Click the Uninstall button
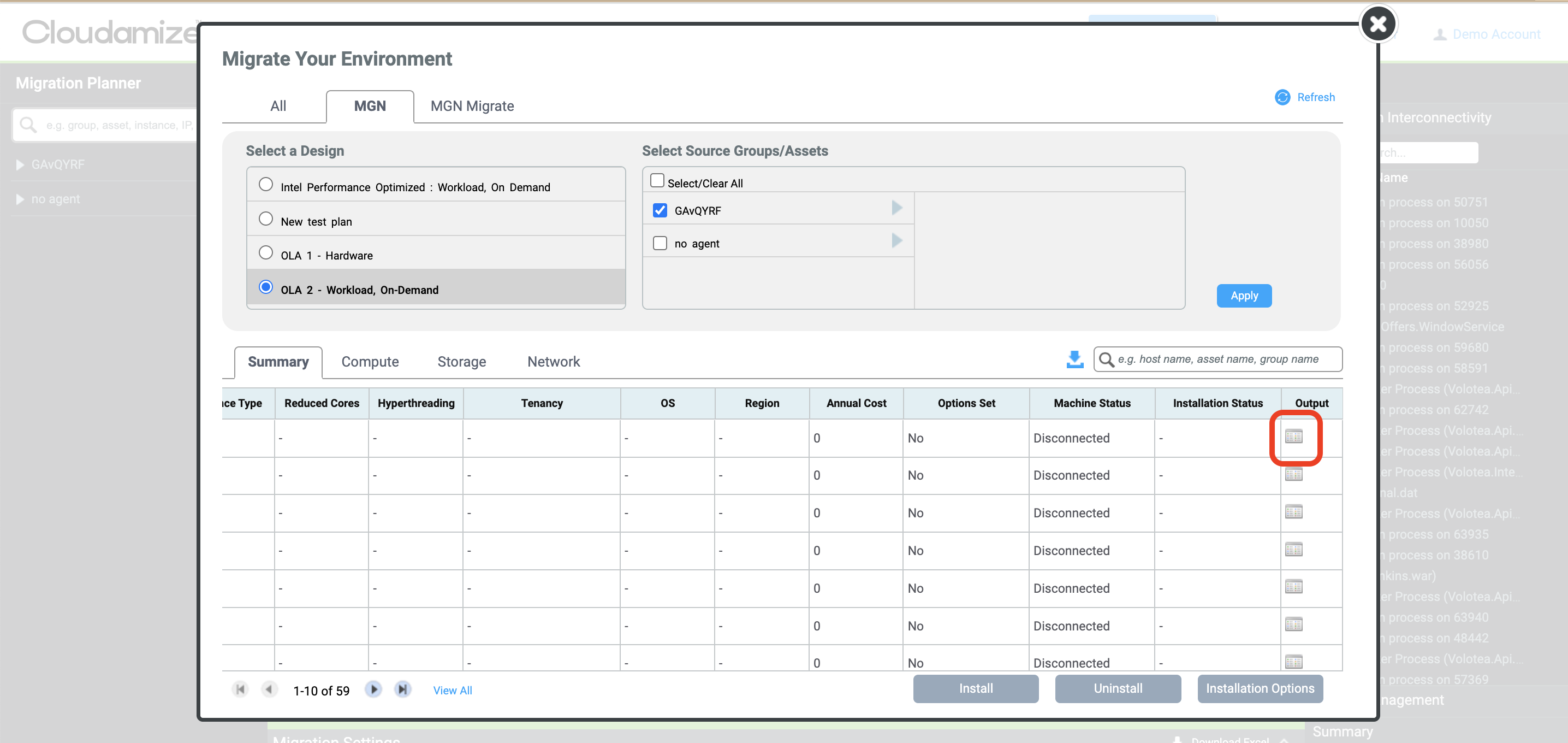1568x743 pixels. click(1118, 689)
